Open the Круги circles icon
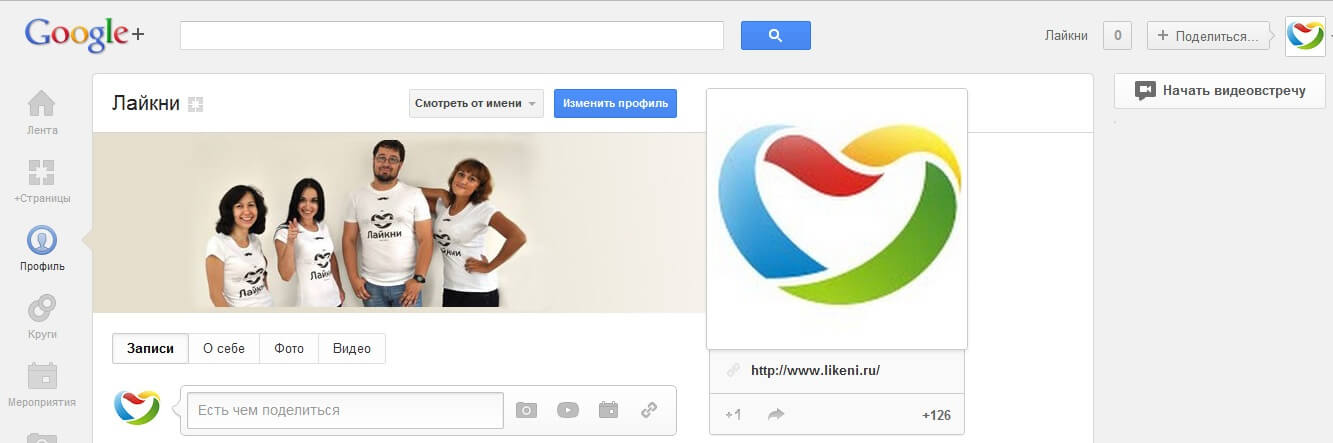The height and width of the screenshot is (443, 1333). 42,308
